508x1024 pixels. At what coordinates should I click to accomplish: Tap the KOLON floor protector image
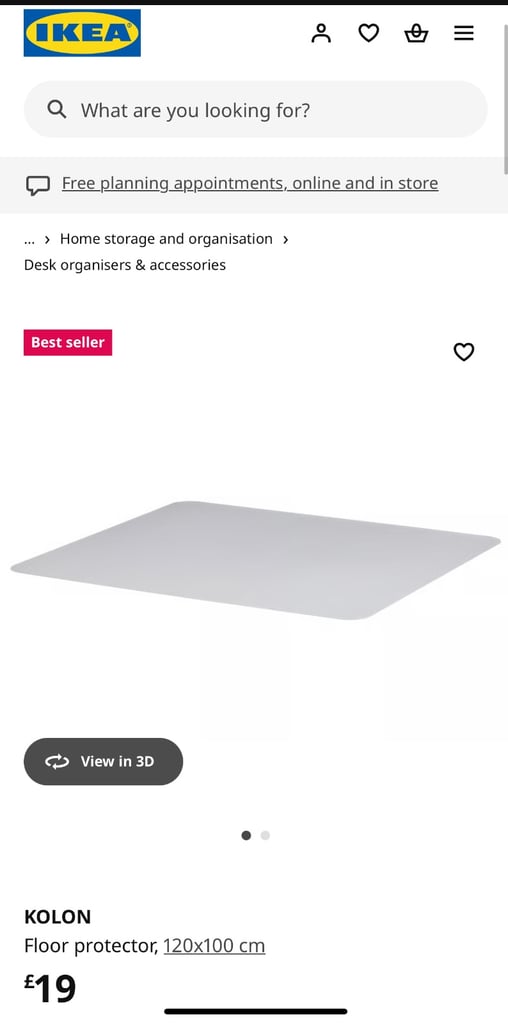(255, 560)
